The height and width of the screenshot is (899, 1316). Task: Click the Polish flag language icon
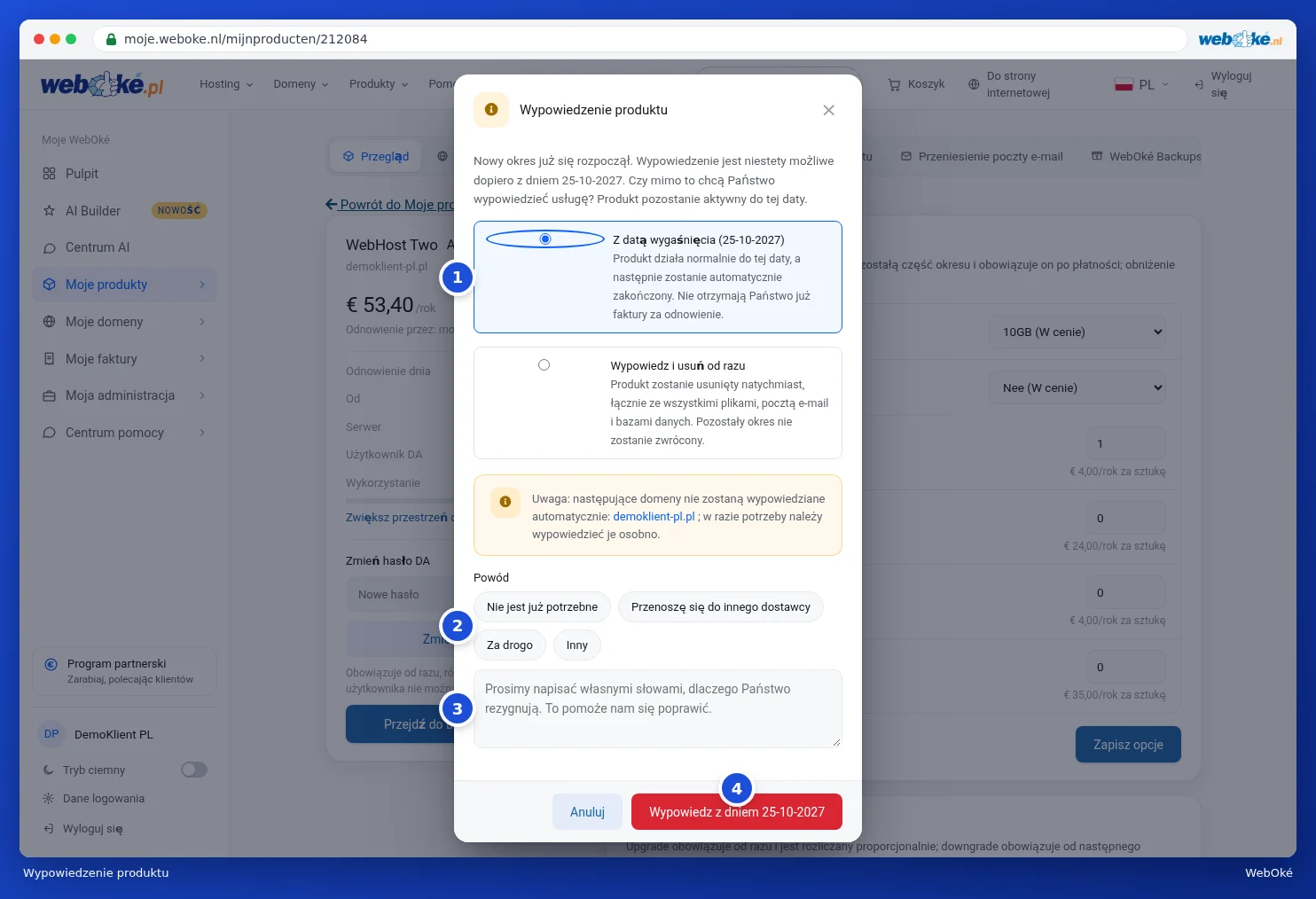(x=1124, y=84)
